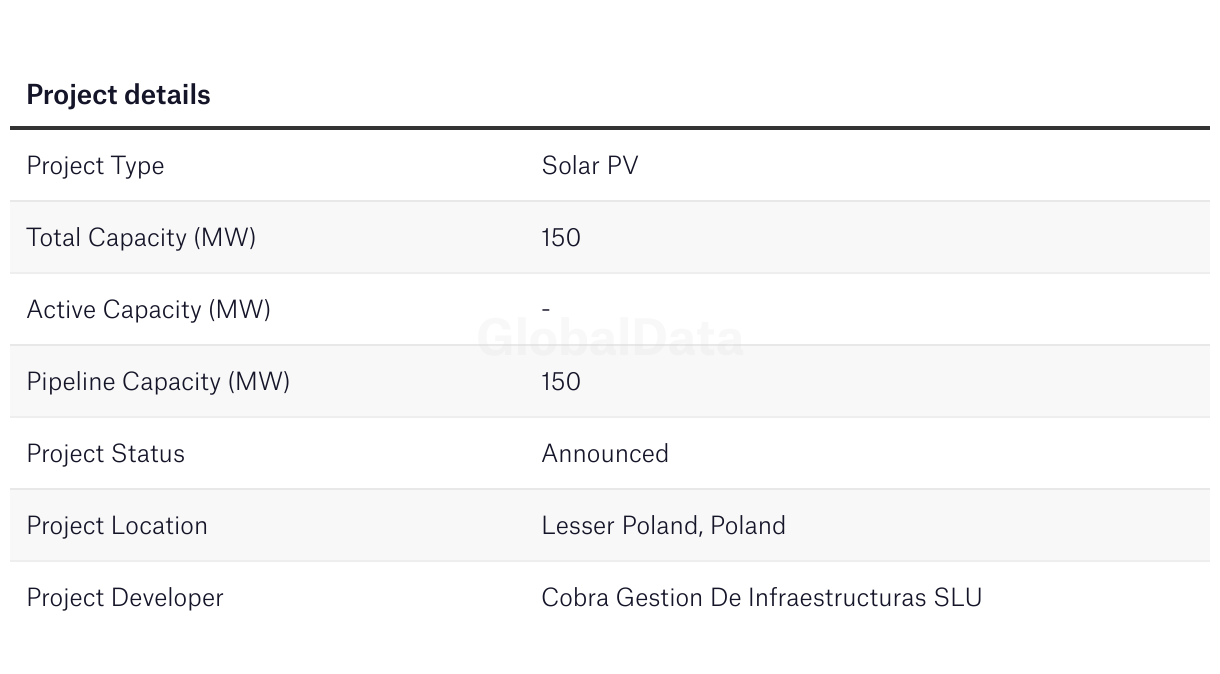Click the Solar PV value
Viewport: 1220px width, 674px height.
590,166
